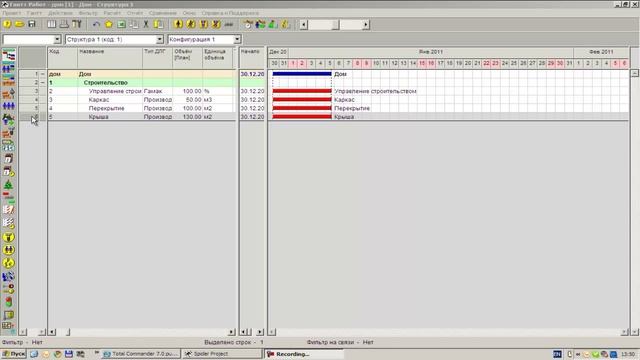The height and width of the screenshot is (360, 640).
Task: Click the Recording taskbar item
Action: pos(303,354)
